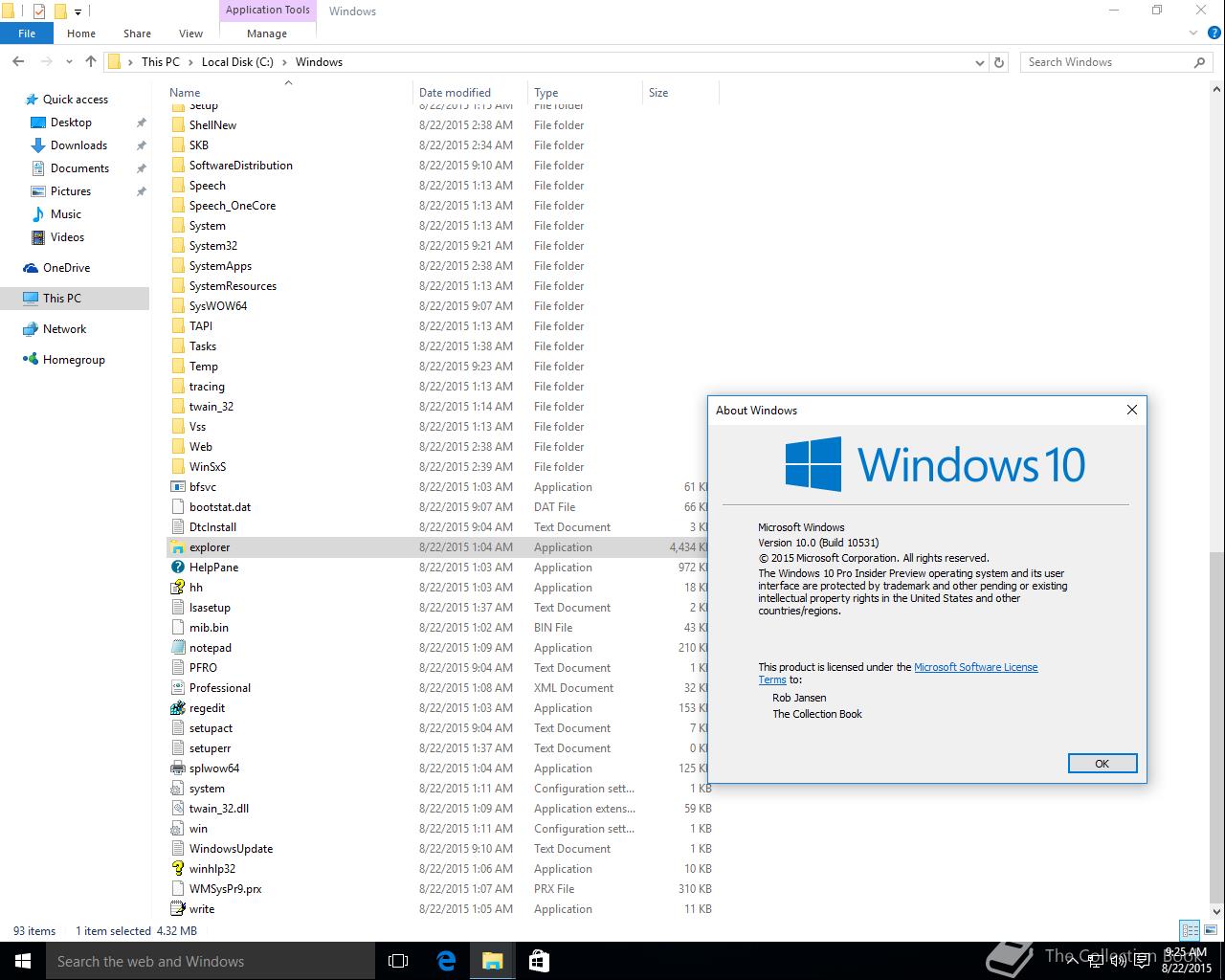This screenshot has height=980, width=1225.
Task: Close the About Windows dialog
Action: coord(1131,410)
